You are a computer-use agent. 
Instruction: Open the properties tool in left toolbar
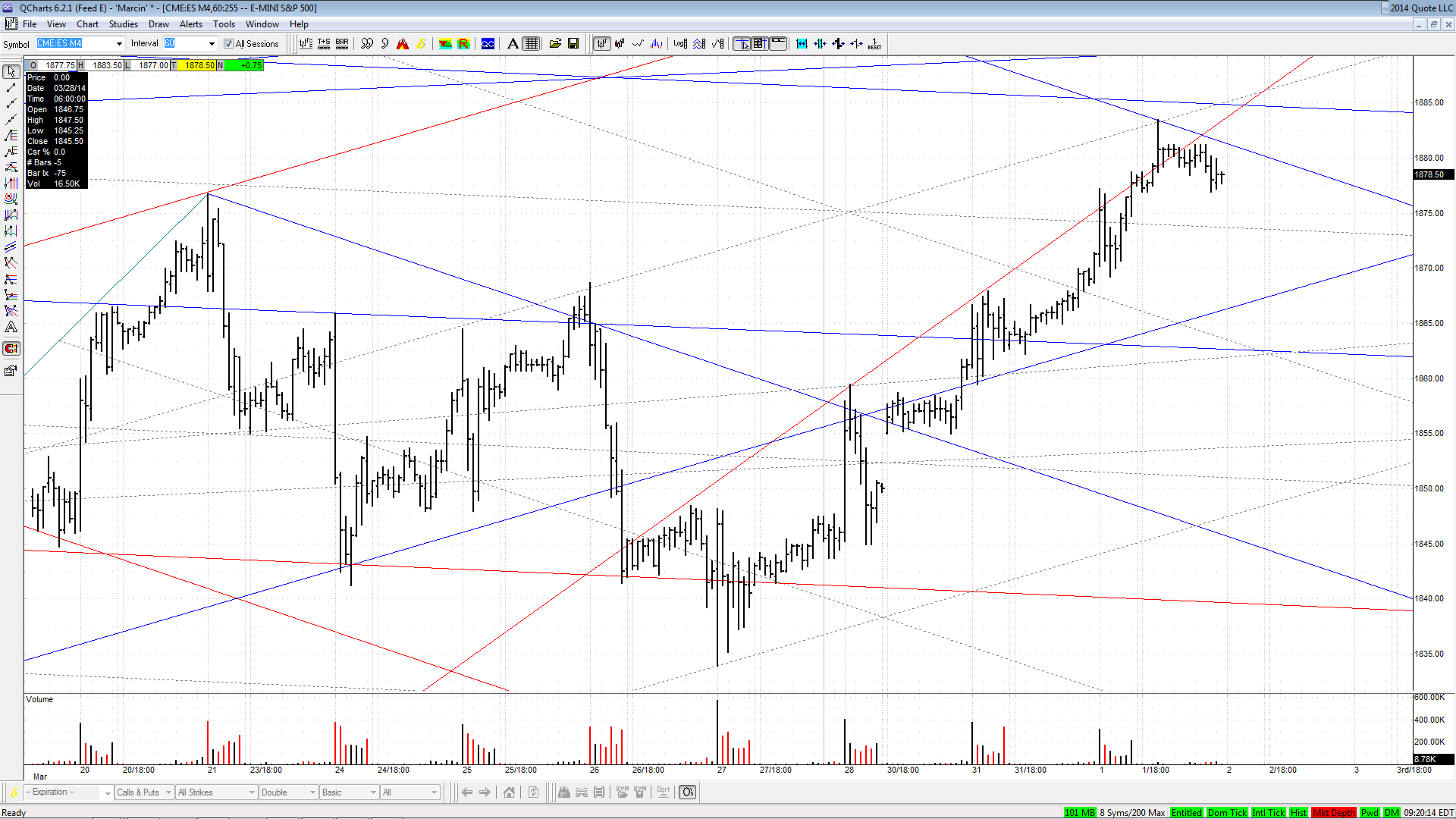pyautogui.click(x=11, y=371)
